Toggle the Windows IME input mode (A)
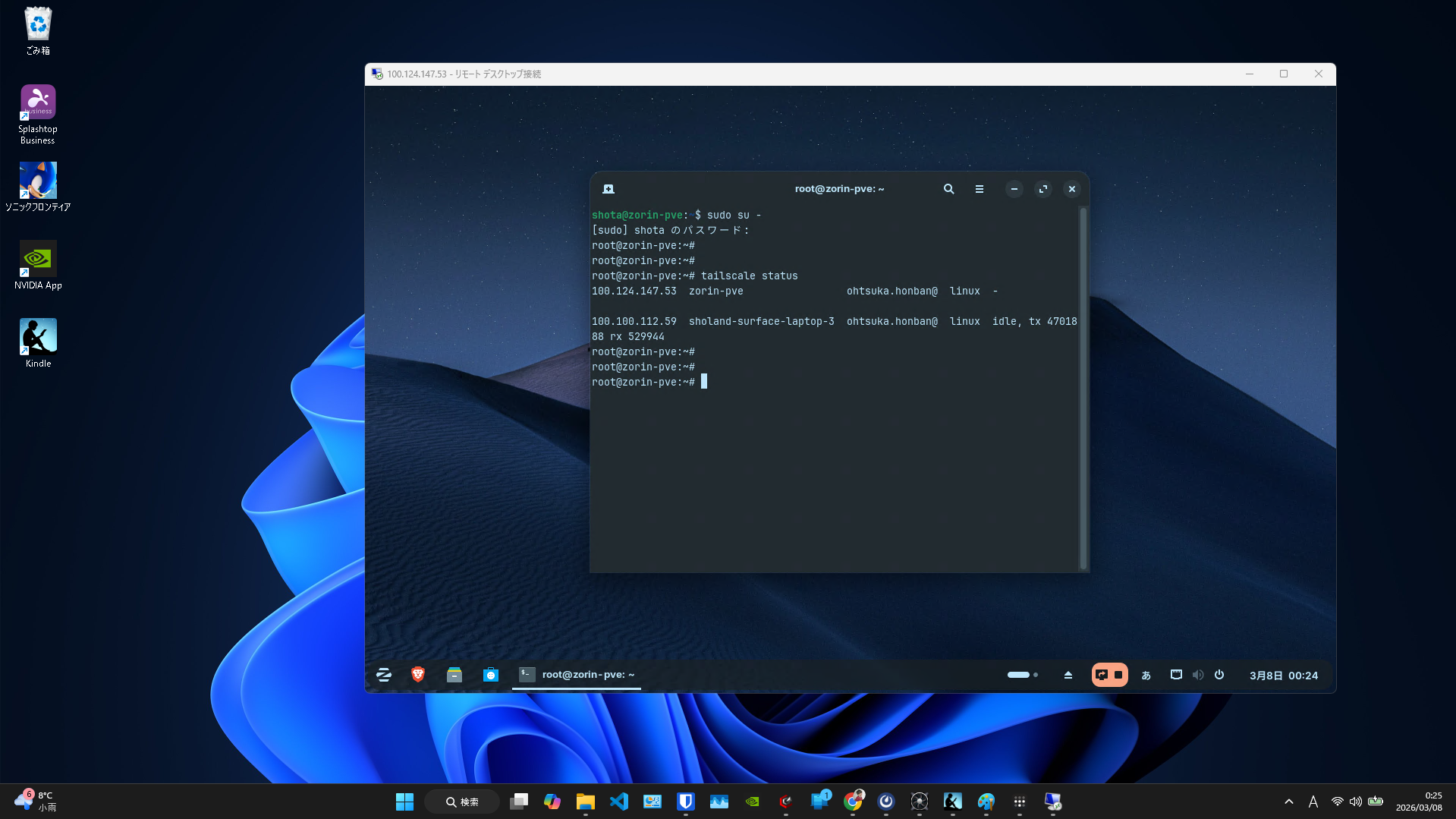Image resolution: width=1456 pixels, height=819 pixels. [x=1313, y=802]
